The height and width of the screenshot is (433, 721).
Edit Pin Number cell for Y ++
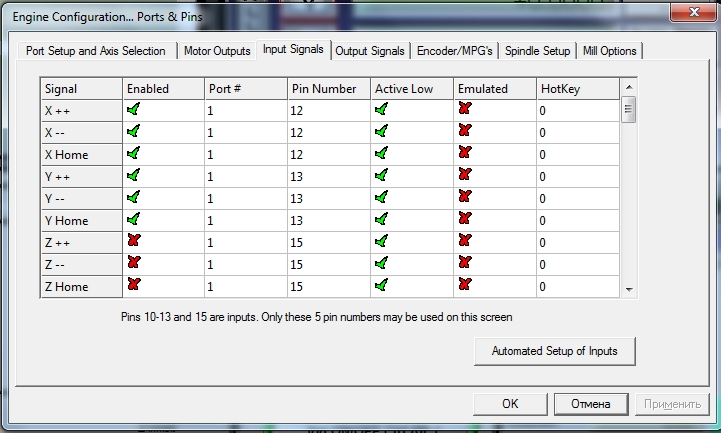point(329,177)
